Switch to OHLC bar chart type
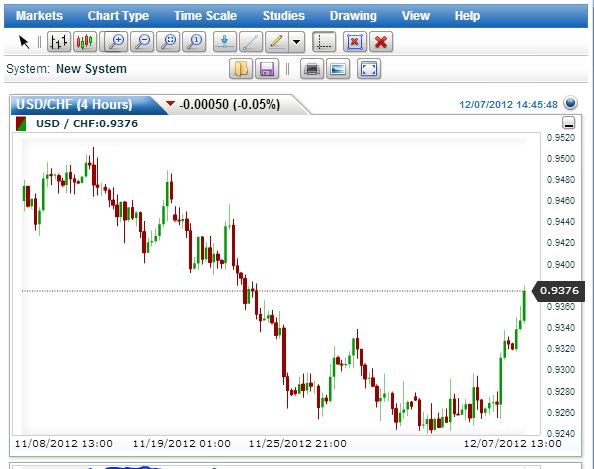This screenshot has width=594, height=469. [59, 42]
